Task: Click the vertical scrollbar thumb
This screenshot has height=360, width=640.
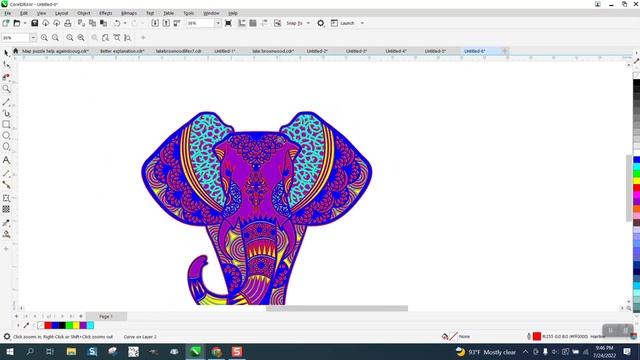Action: point(629,188)
